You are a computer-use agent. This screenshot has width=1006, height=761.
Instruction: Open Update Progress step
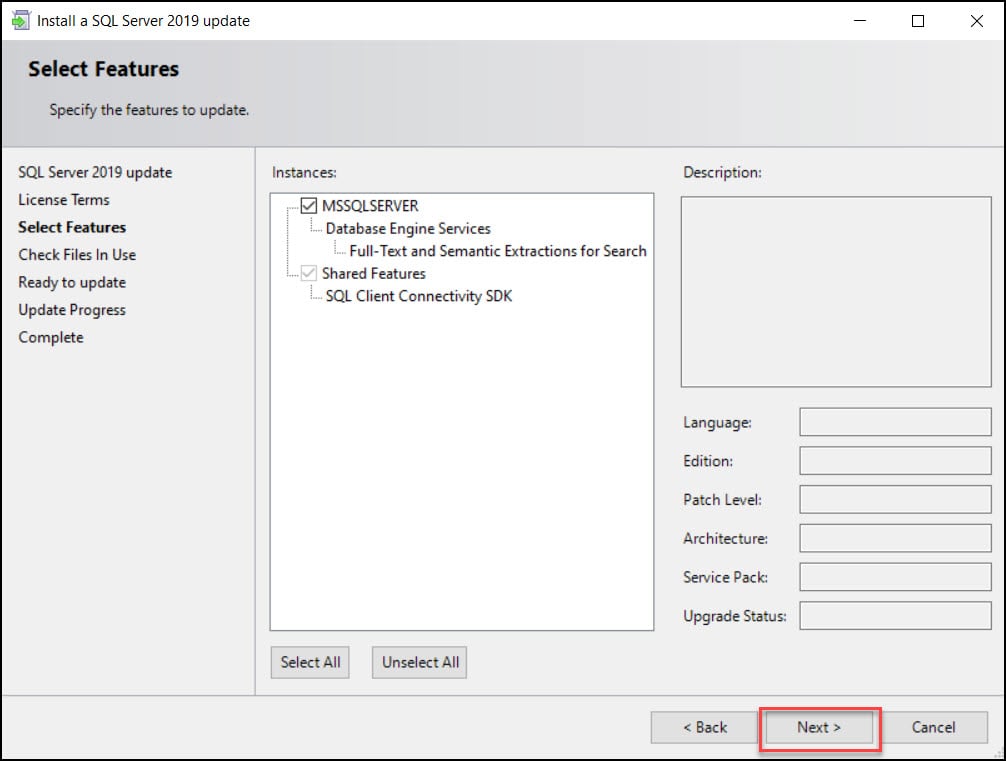(72, 310)
